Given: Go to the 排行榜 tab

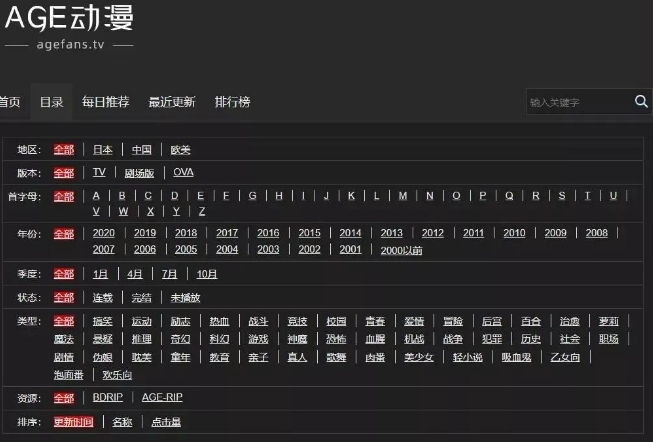Looking at the screenshot, I should pyautogui.click(x=232, y=102).
